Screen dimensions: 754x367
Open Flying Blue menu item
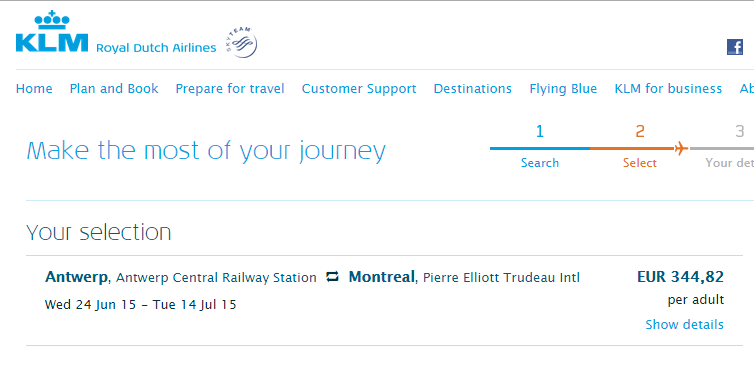point(563,89)
